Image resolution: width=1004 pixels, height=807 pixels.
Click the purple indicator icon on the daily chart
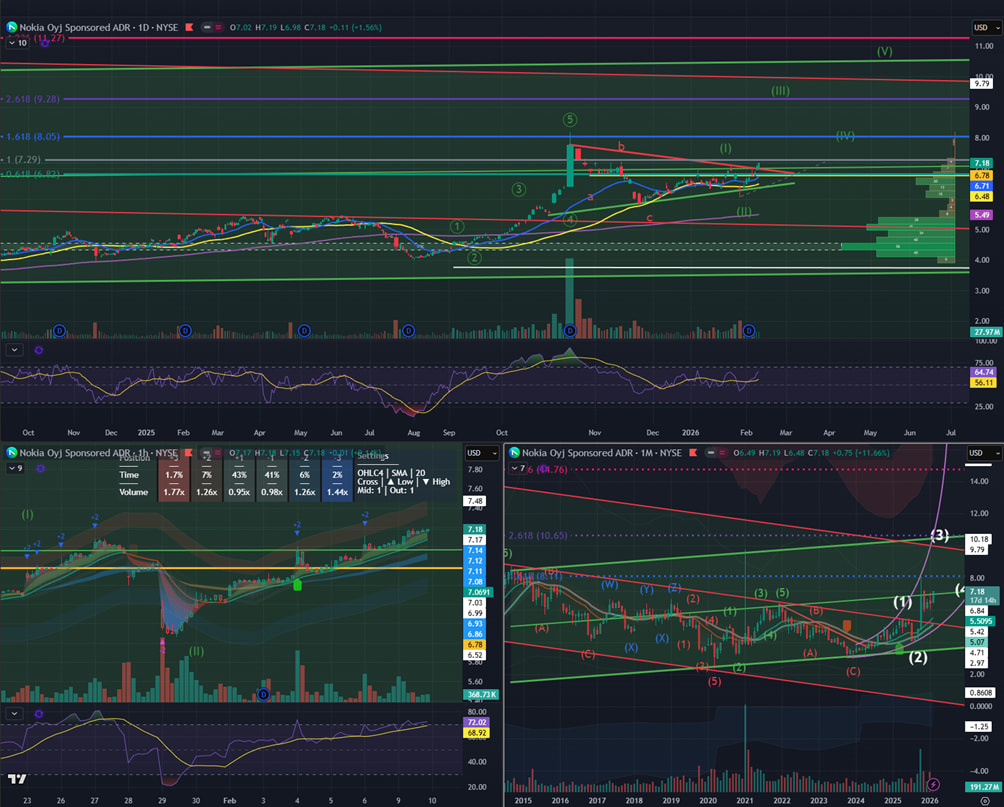43,42
